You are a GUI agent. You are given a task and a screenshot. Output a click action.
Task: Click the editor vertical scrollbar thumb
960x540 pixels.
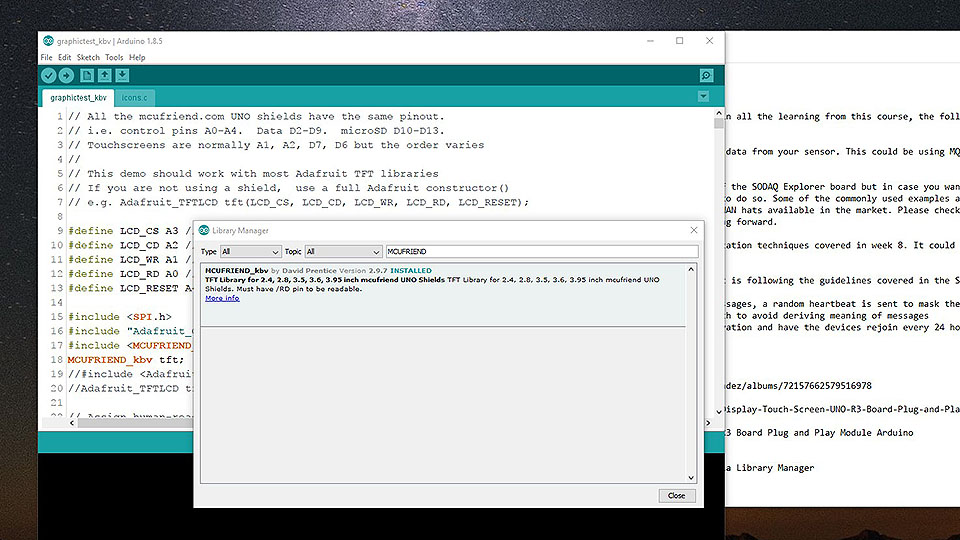click(x=719, y=123)
